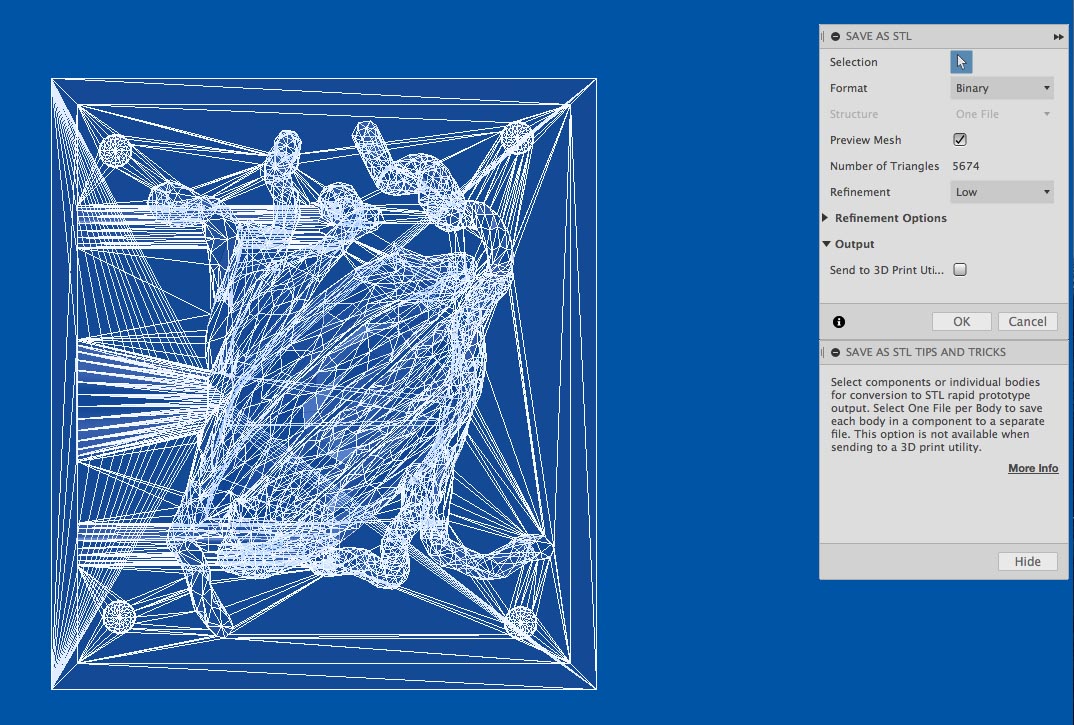Screen dimensions: 1074x725
Task: Click the Preview Mesh label
Action: click(x=865, y=140)
